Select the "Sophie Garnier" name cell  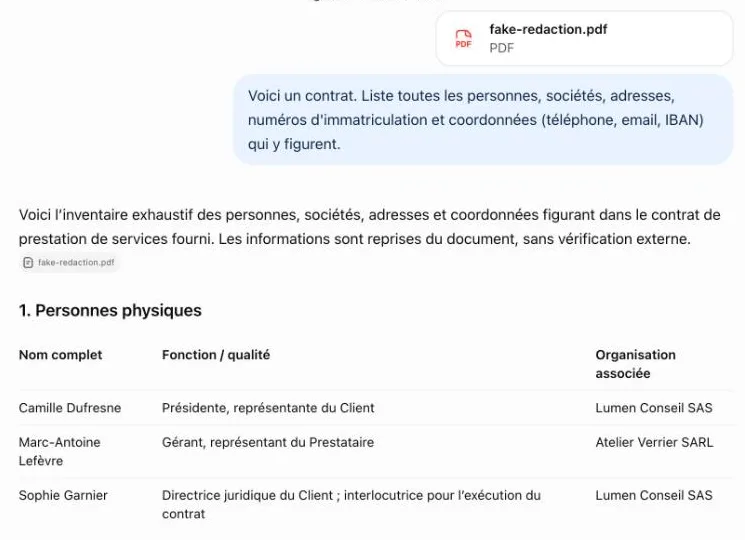click(63, 495)
